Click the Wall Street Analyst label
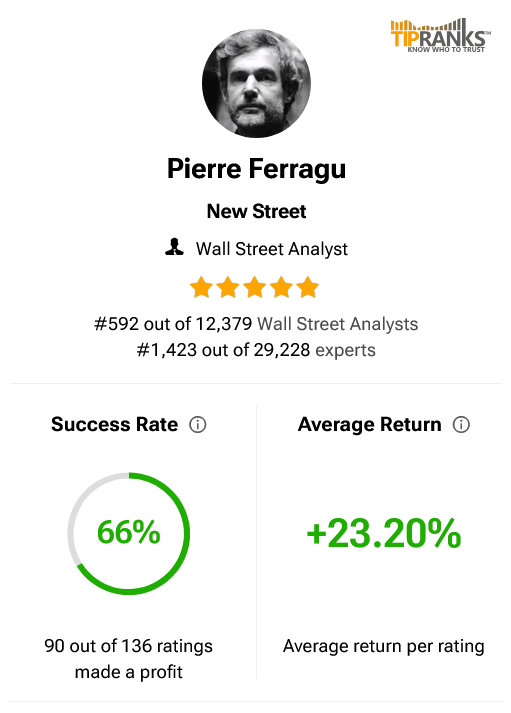 point(272,249)
